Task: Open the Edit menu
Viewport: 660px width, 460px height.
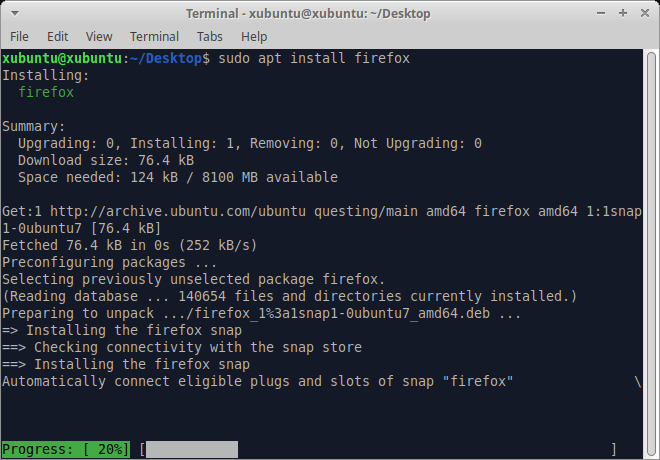Action: pos(58,37)
